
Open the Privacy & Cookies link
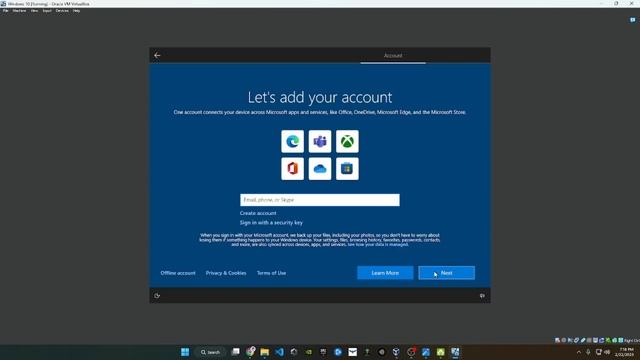click(x=226, y=273)
